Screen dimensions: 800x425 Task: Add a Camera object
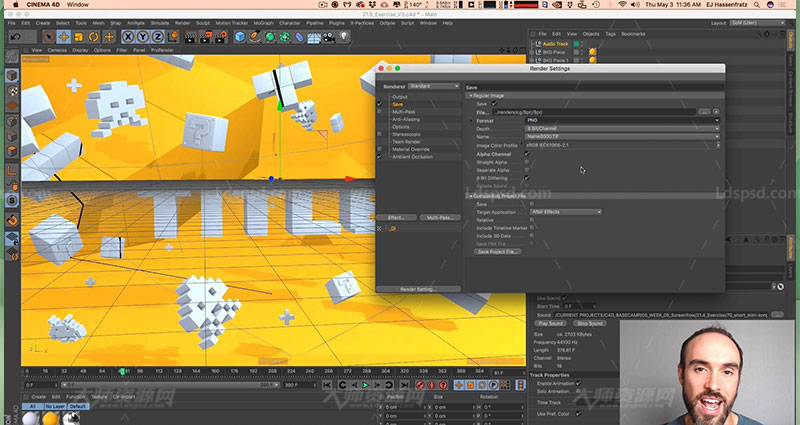329,37
